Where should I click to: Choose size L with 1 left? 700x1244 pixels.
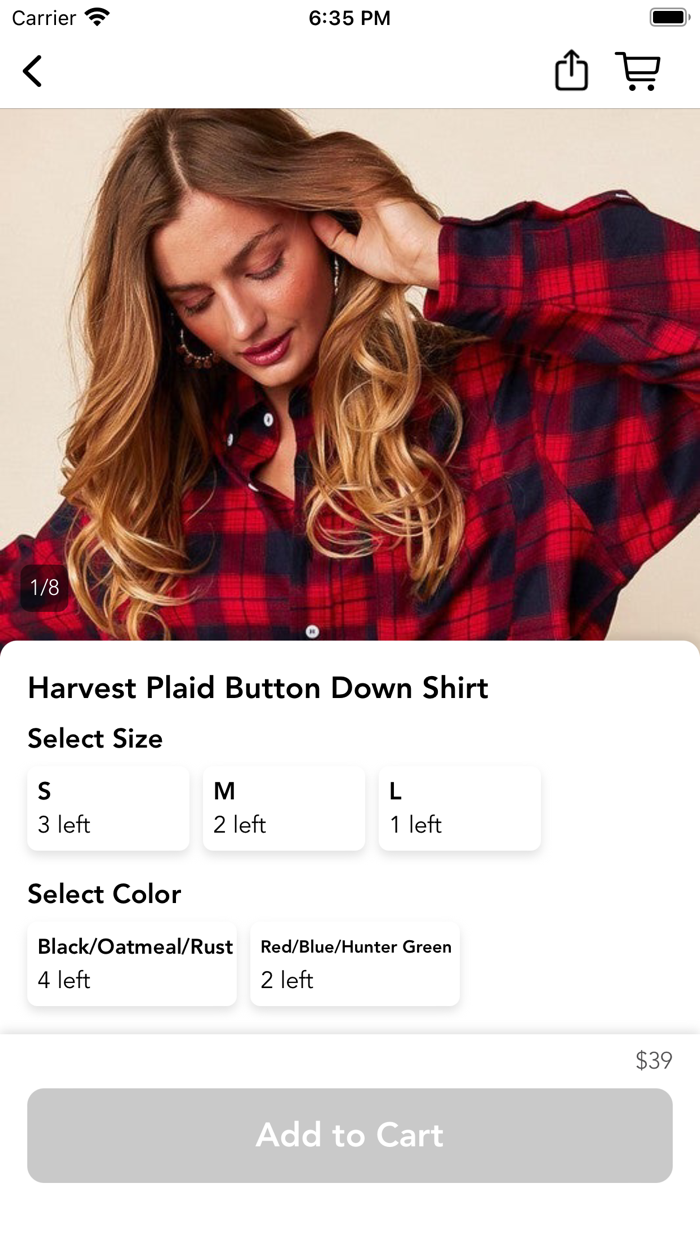[460, 808]
